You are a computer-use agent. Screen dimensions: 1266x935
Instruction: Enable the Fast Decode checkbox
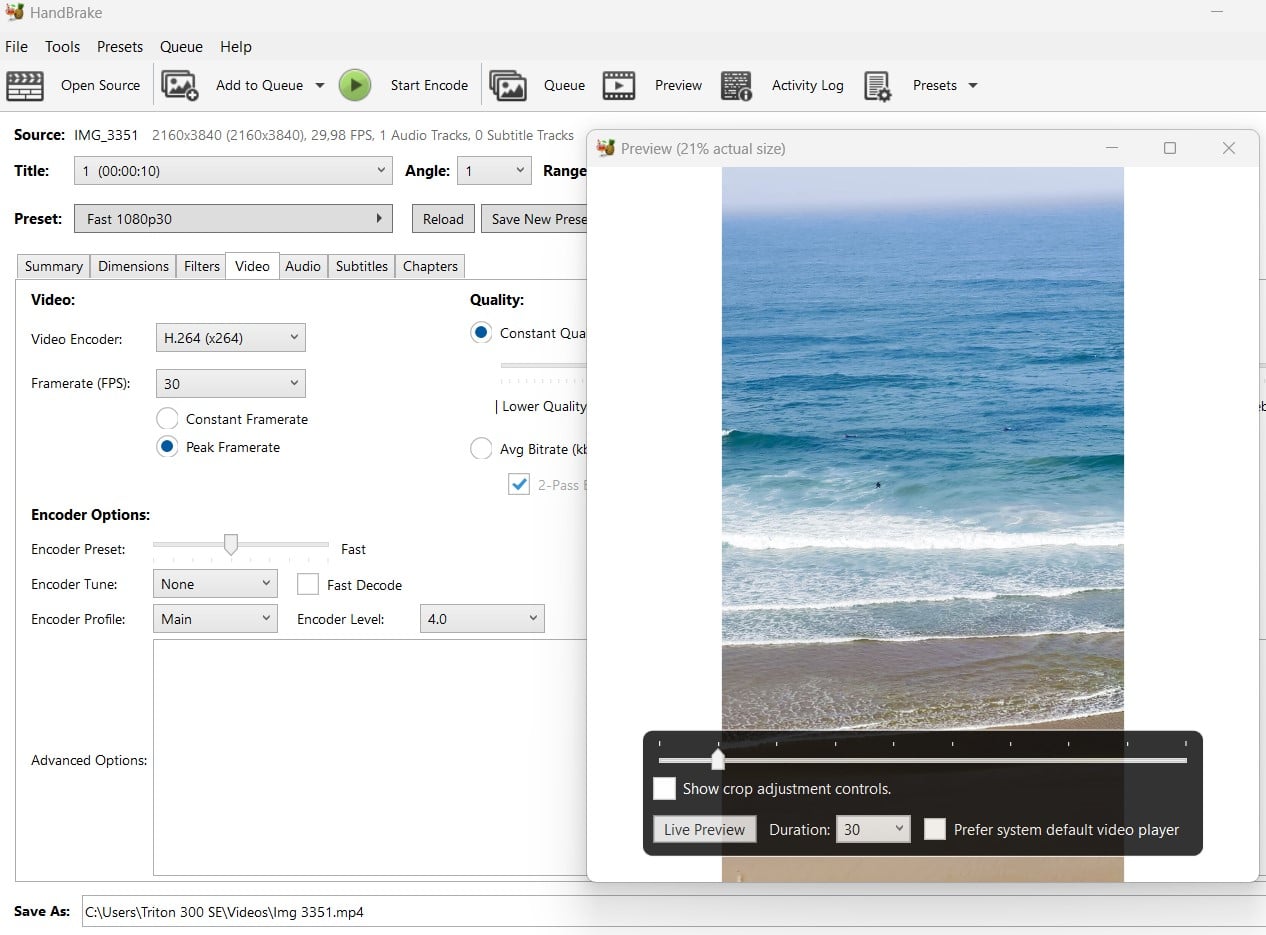pyautogui.click(x=308, y=585)
